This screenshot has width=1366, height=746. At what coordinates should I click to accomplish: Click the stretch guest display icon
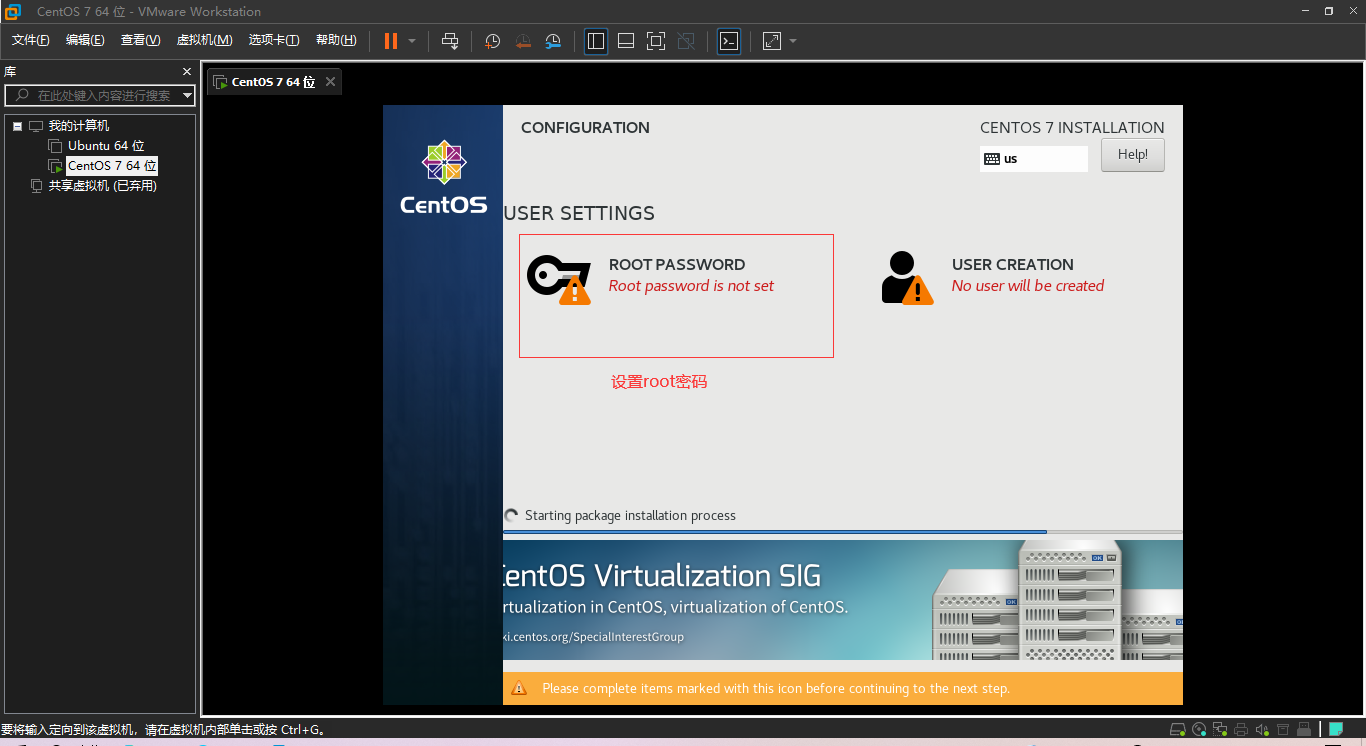click(x=772, y=41)
